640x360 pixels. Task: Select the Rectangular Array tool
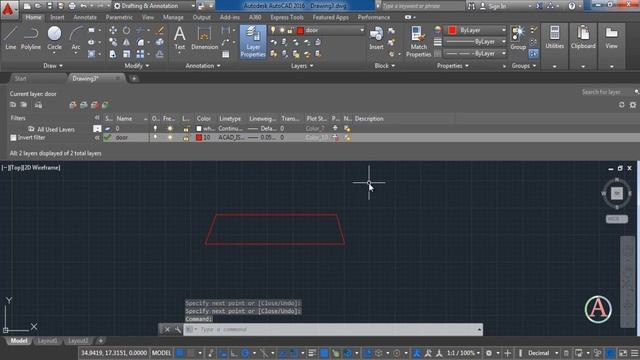tap(140, 54)
